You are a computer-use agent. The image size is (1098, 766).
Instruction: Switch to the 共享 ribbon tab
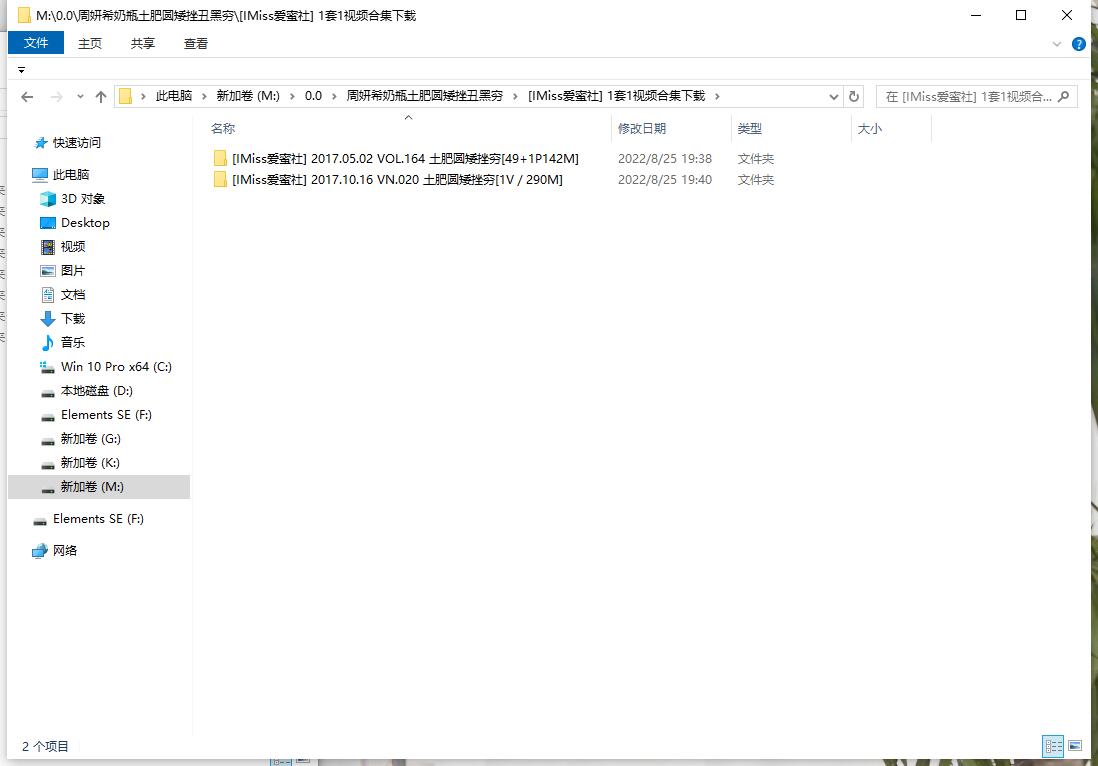coord(142,43)
